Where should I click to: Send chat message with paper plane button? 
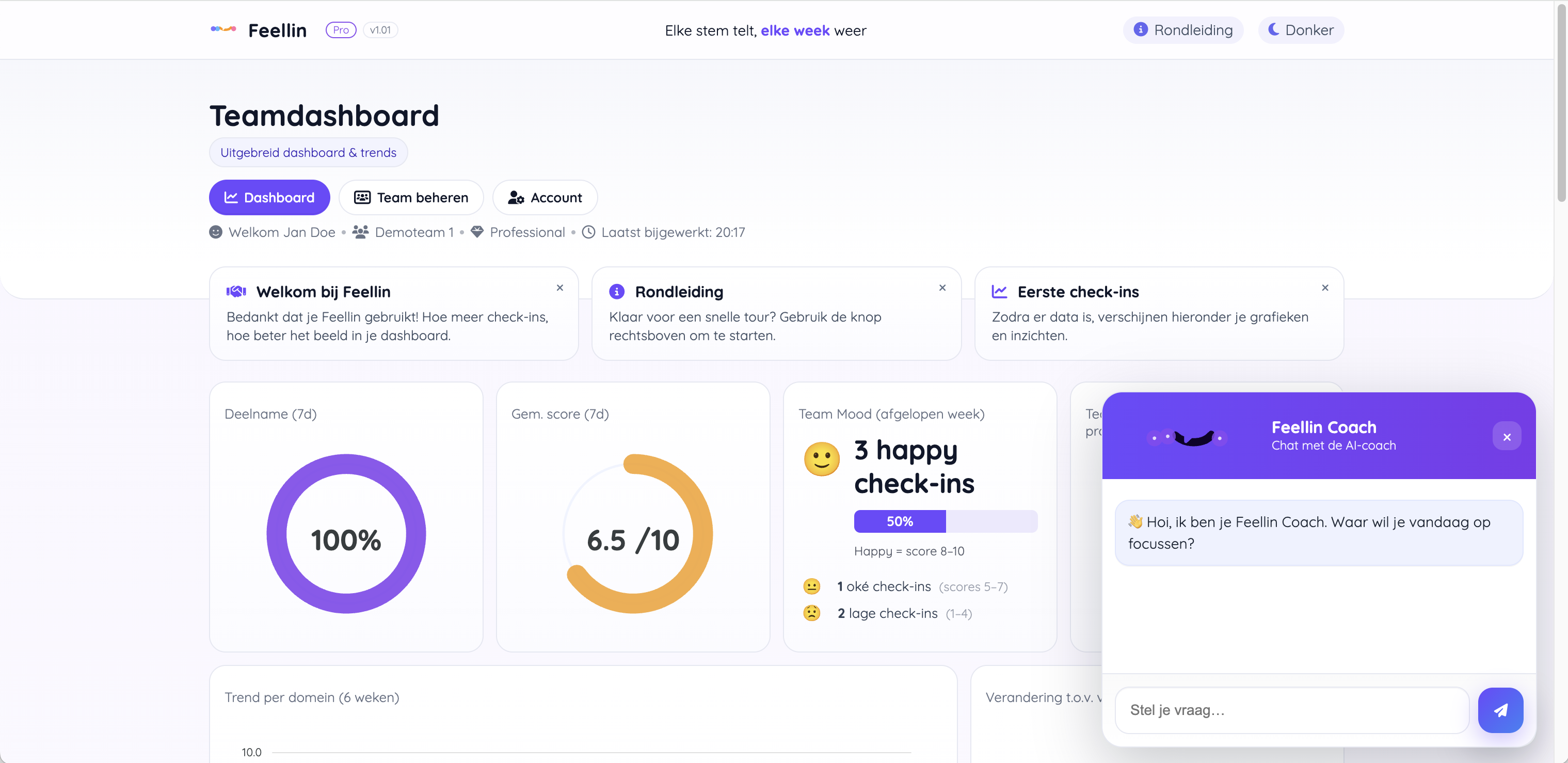[x=1500, y=710]
